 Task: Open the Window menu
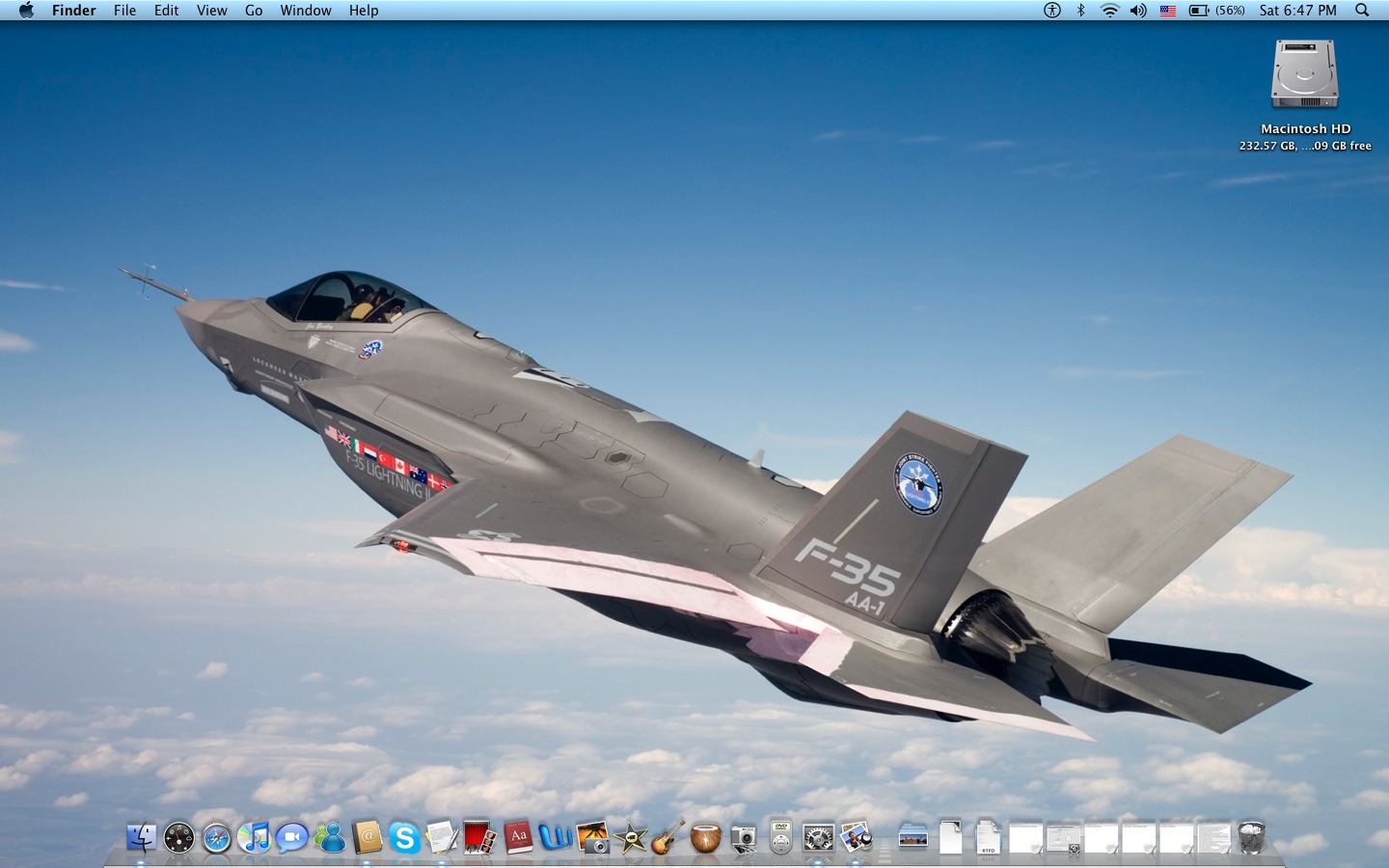click(306, 11)
